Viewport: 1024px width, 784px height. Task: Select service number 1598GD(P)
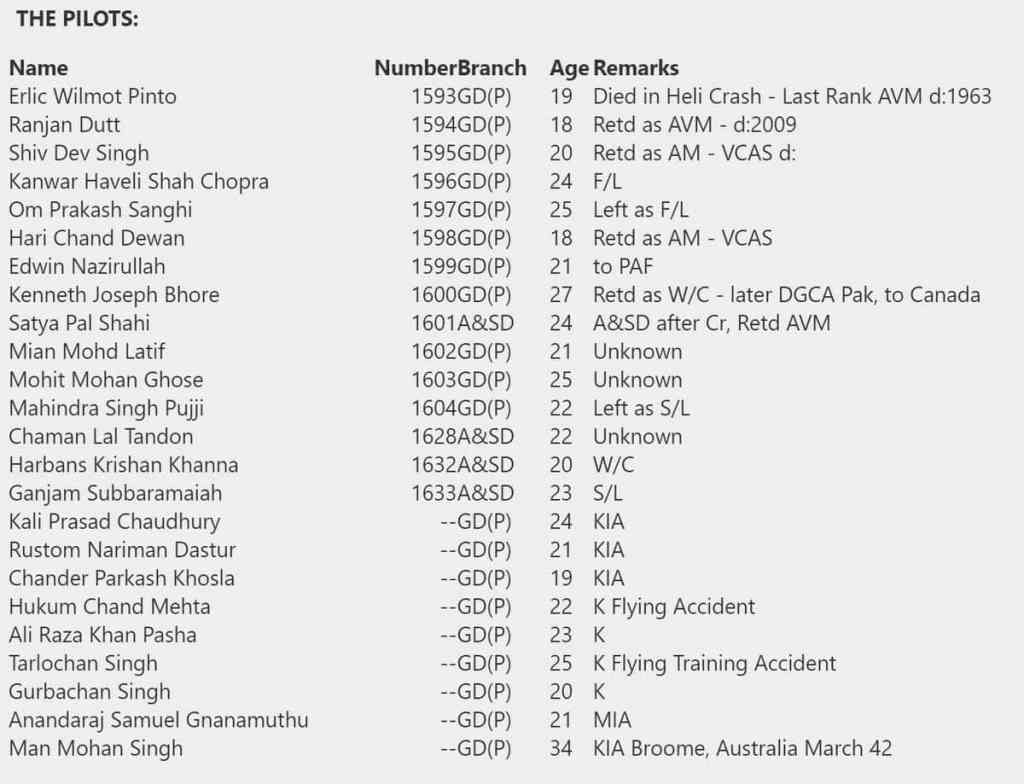point(461,238)
